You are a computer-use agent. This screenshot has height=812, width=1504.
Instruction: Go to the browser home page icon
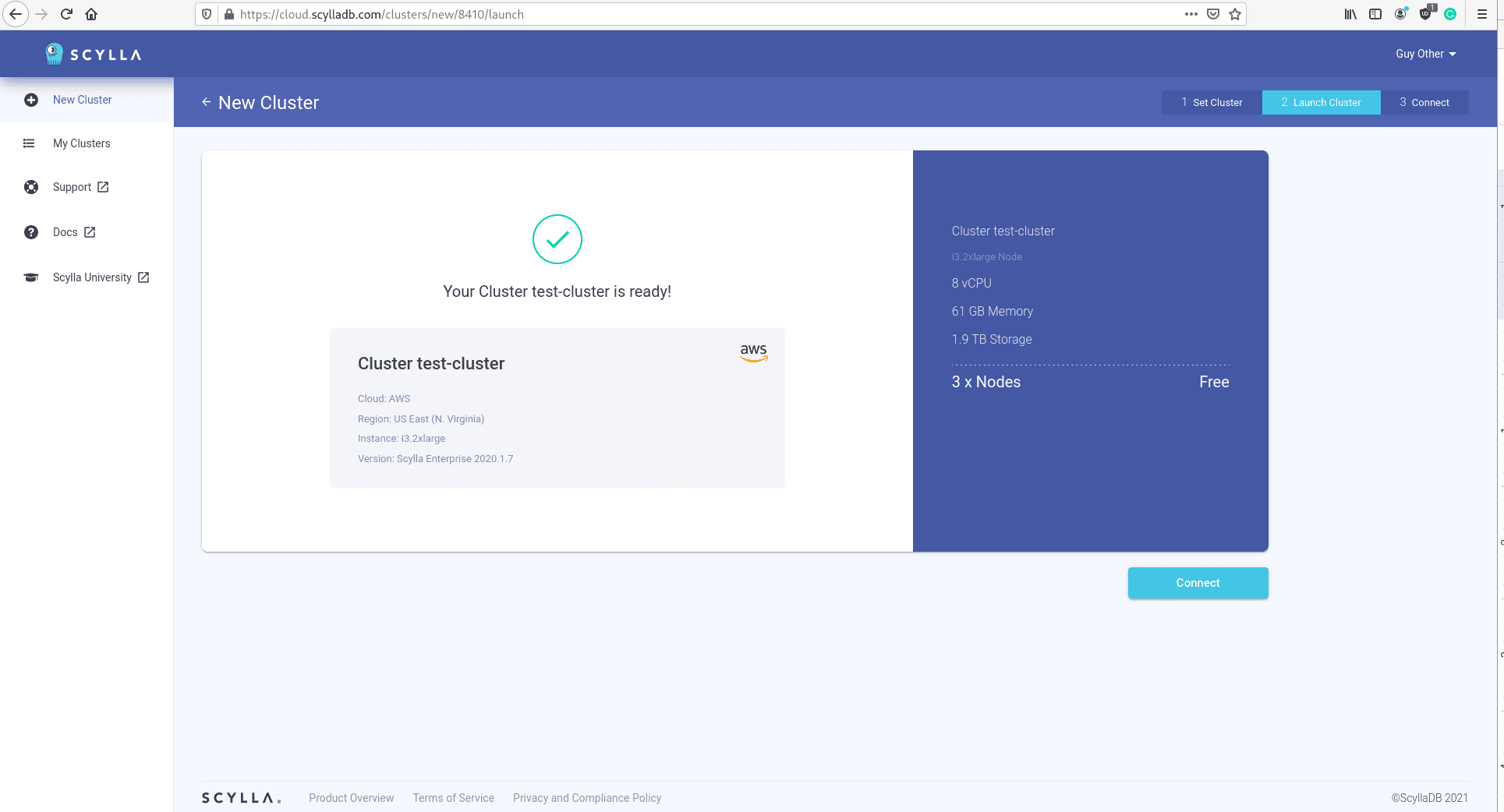point(91,14)
